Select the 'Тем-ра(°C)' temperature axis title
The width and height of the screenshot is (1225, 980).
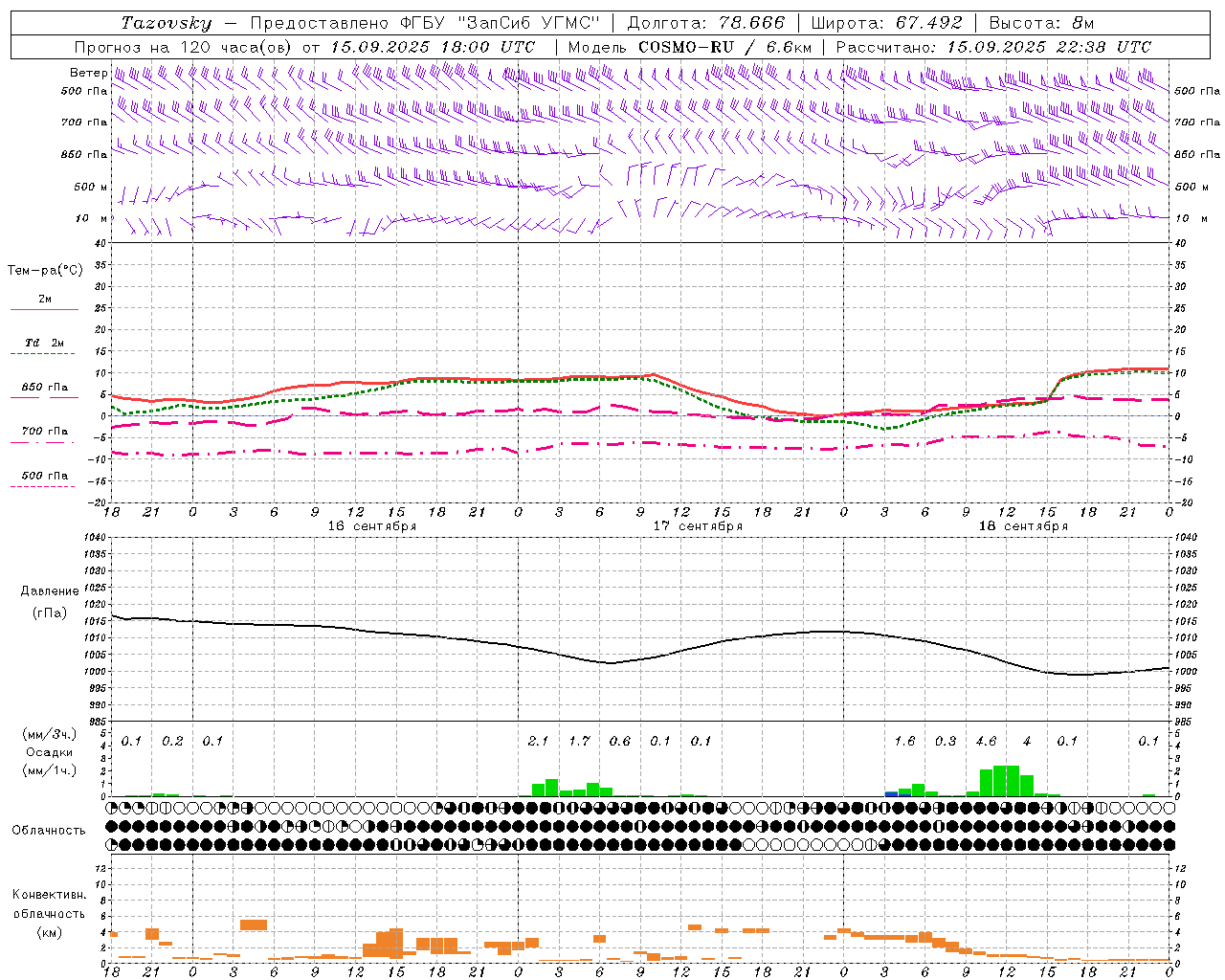[x=45, y=270]
